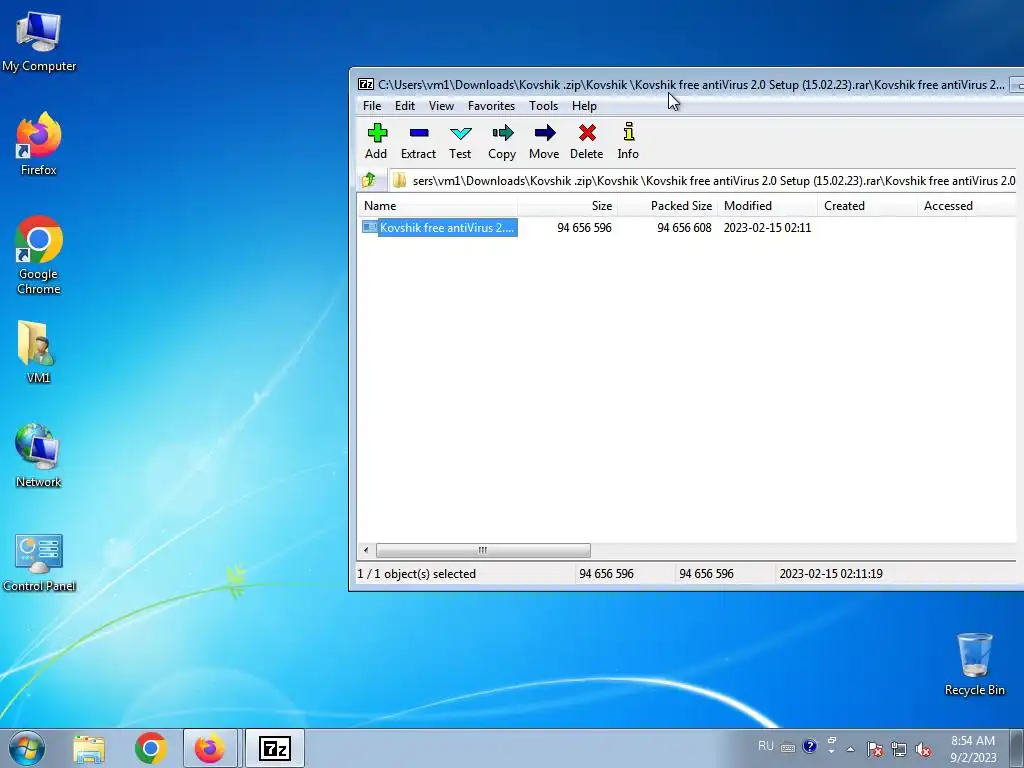The width and height of the screenshot is (1024, 768).
Task: Show hidden tray icons arrow
Action: click(x=850, y=748)
